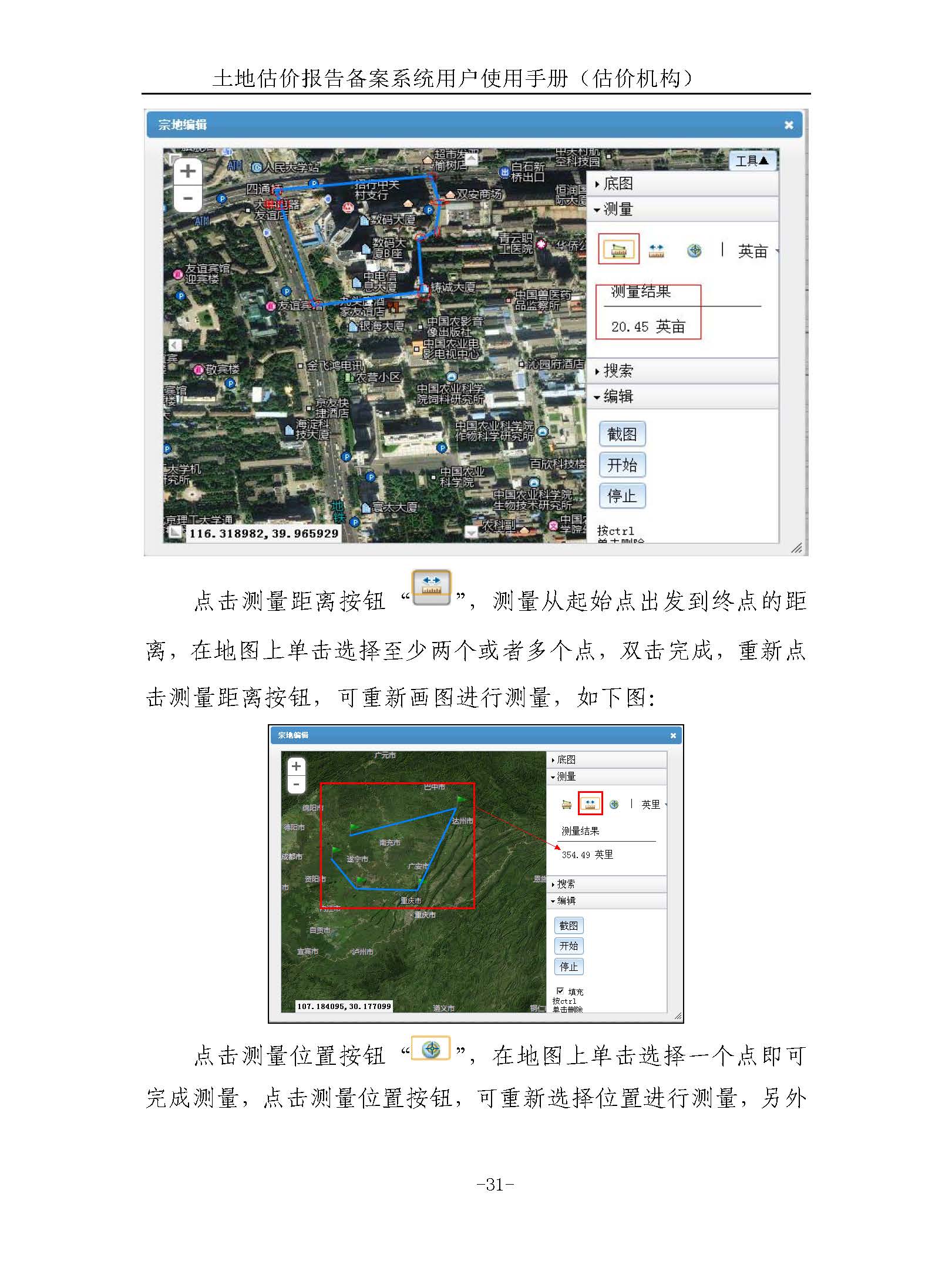Viewport: 952px width, 1271px height.
Task: Click the left arrow handle on Beijing map edge
Action: [x=174, y=345]
